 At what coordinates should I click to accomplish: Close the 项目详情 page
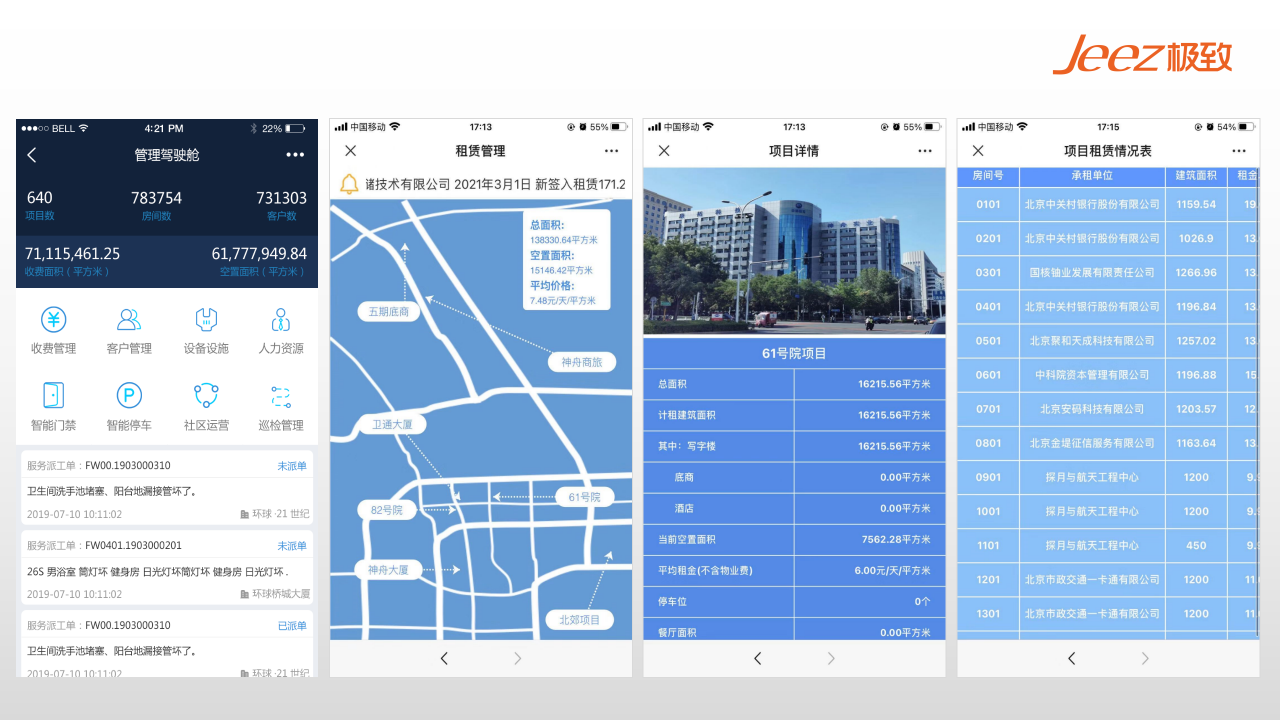[664, 151]
